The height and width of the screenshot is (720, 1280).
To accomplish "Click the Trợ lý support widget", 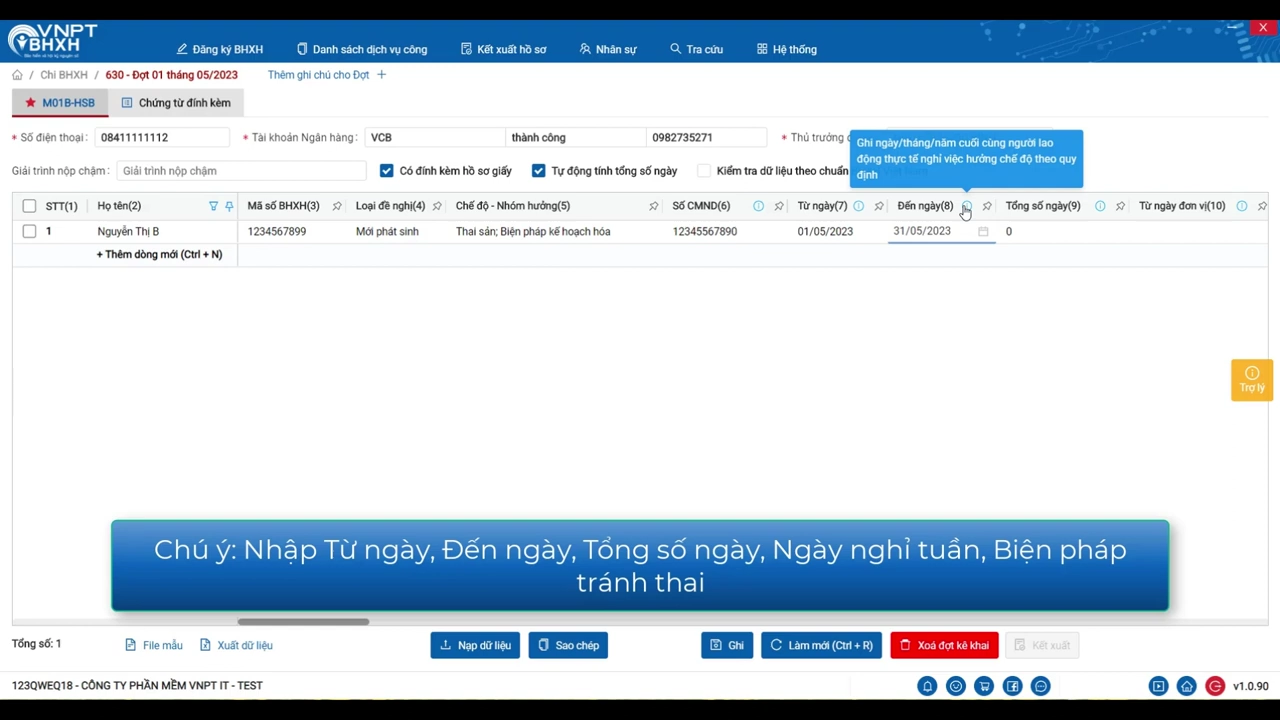I will [1252, 380].
